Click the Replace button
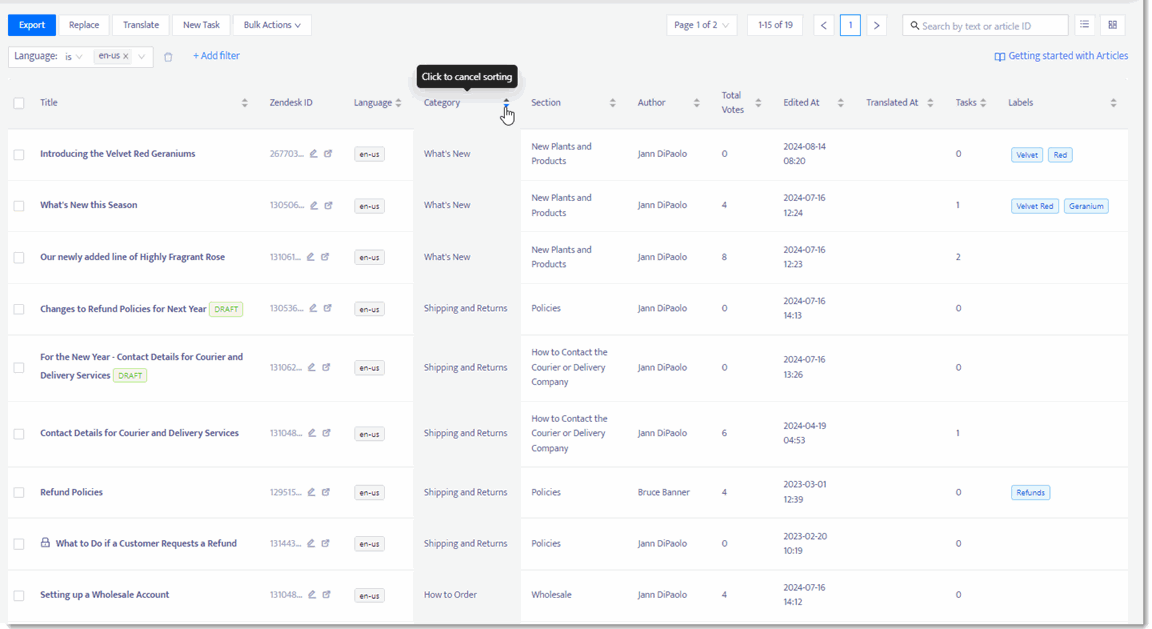 [84, 25]
